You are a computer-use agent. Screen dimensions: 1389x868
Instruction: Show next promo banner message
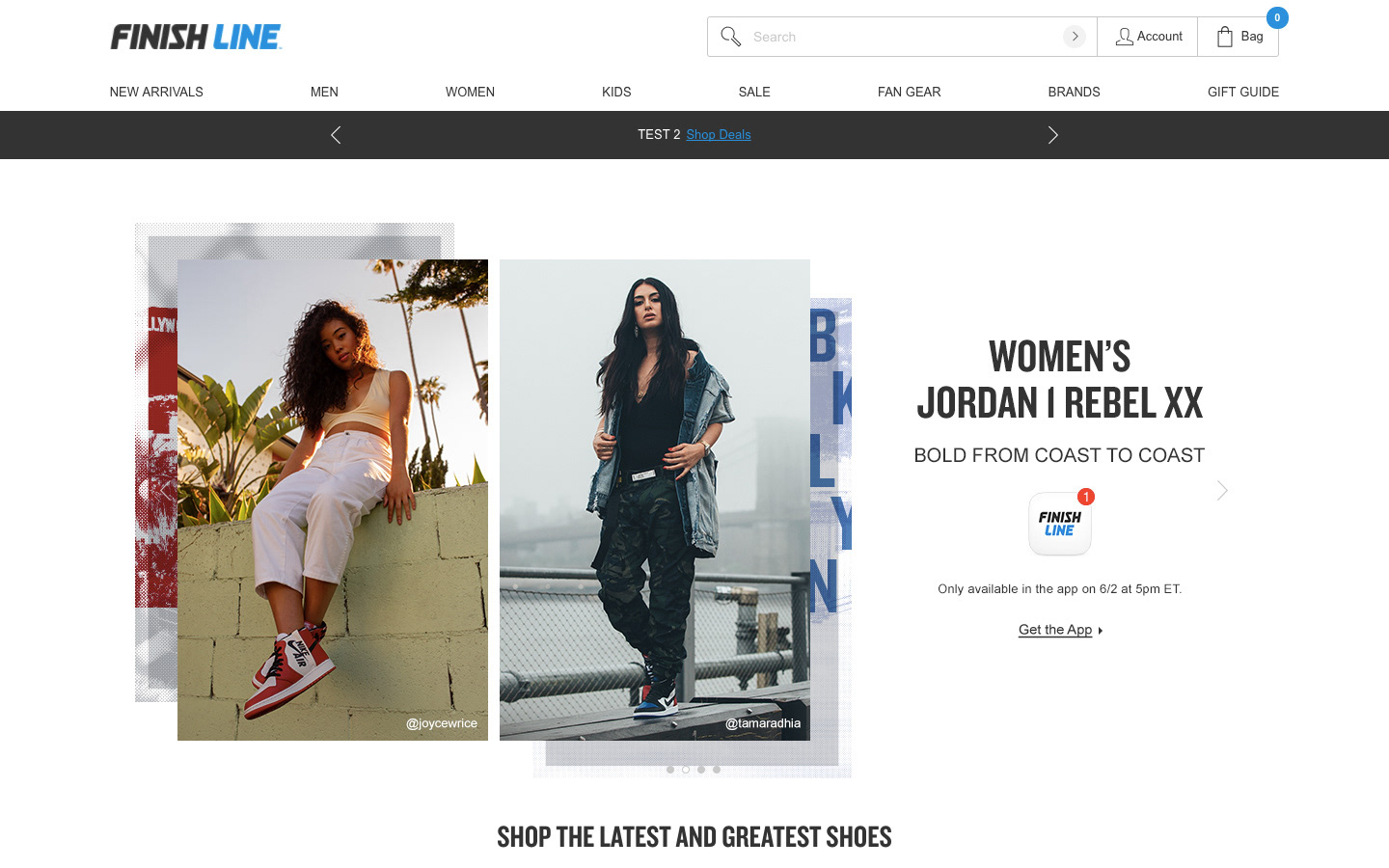(1053, 135)
